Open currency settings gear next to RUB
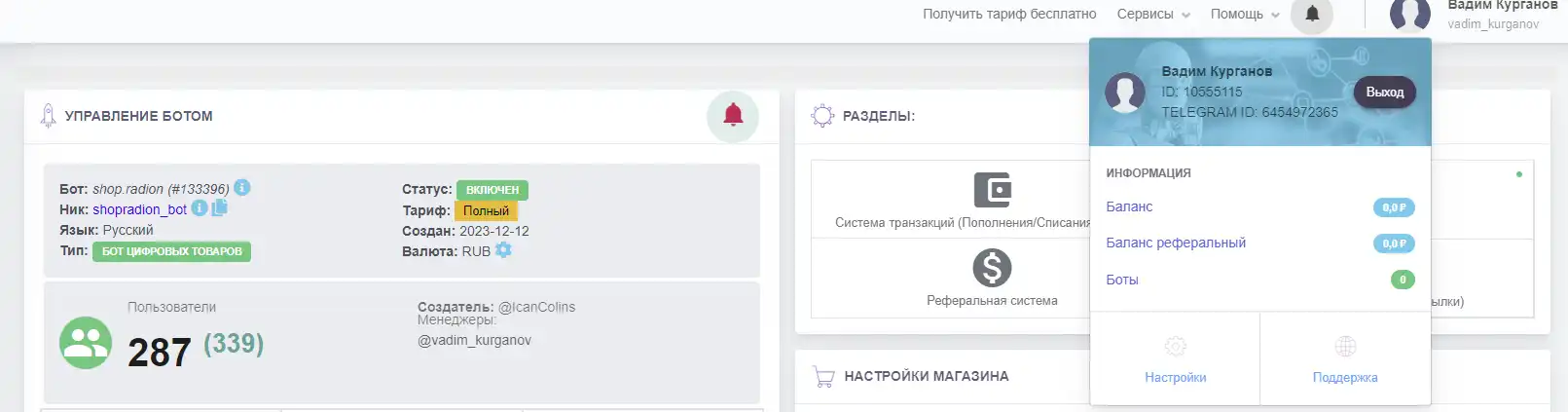 (x=503, y=249)
